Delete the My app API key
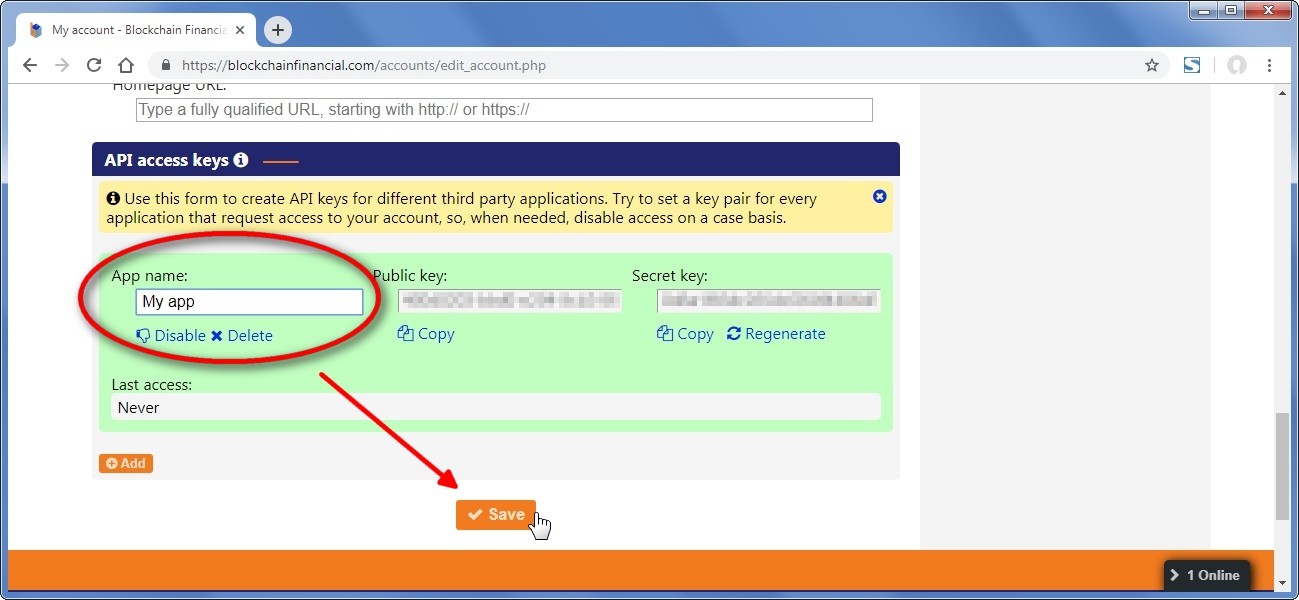 241,336
